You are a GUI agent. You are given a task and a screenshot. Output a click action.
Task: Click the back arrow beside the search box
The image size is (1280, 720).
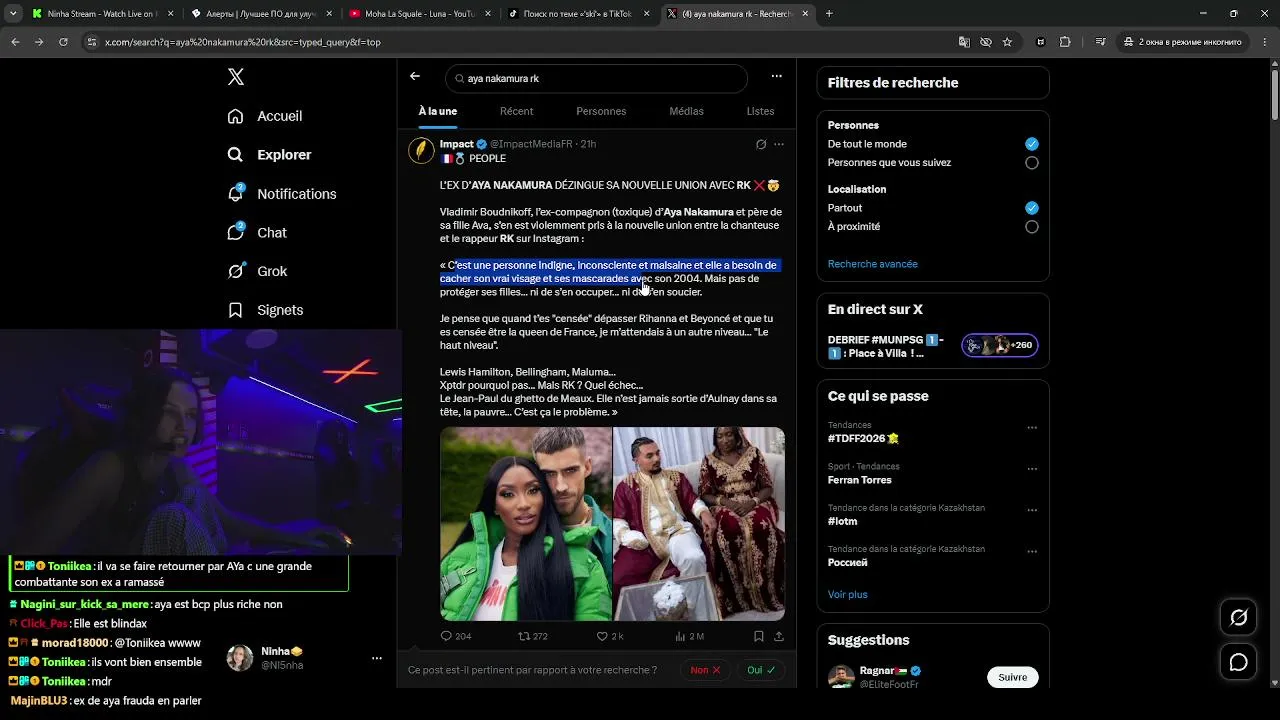[415, 77]
